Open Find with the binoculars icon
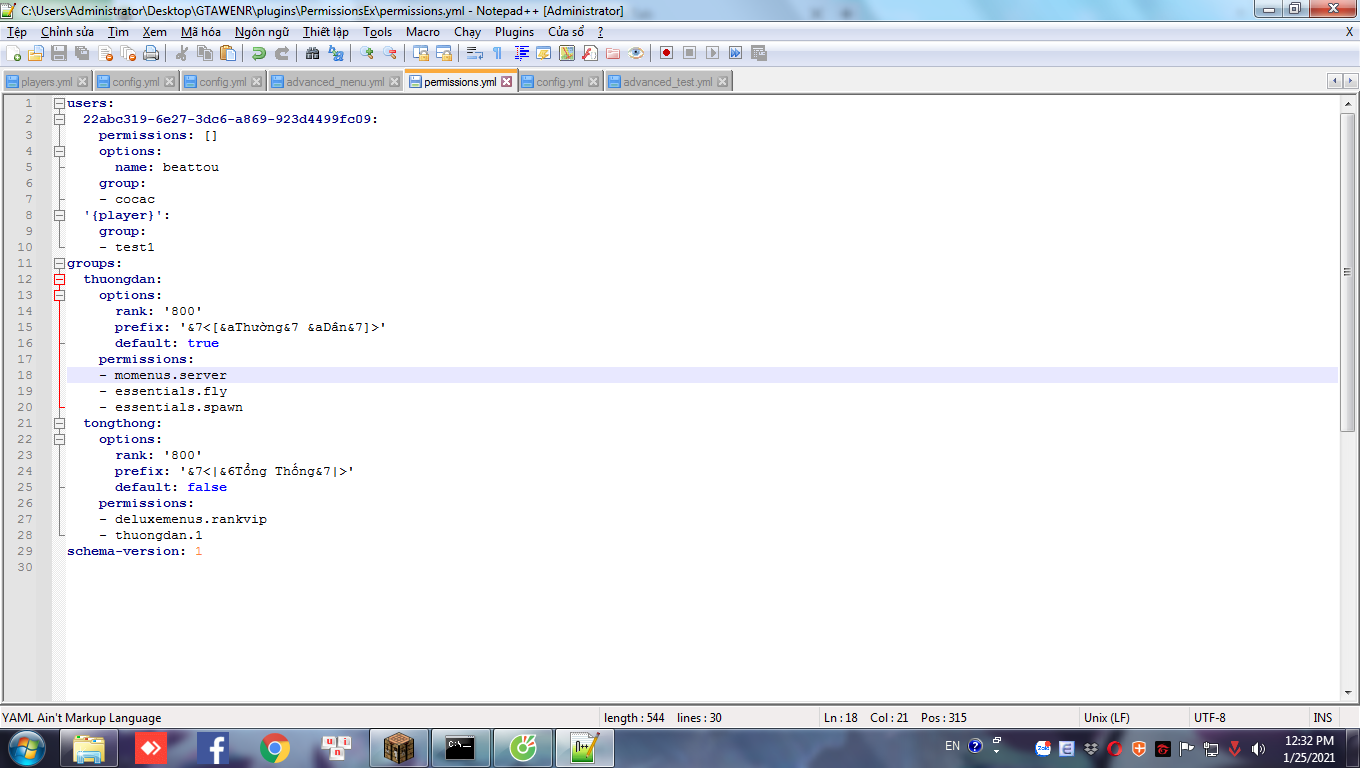The width and height of the screenshot is (1360, 768). (313, 53)
